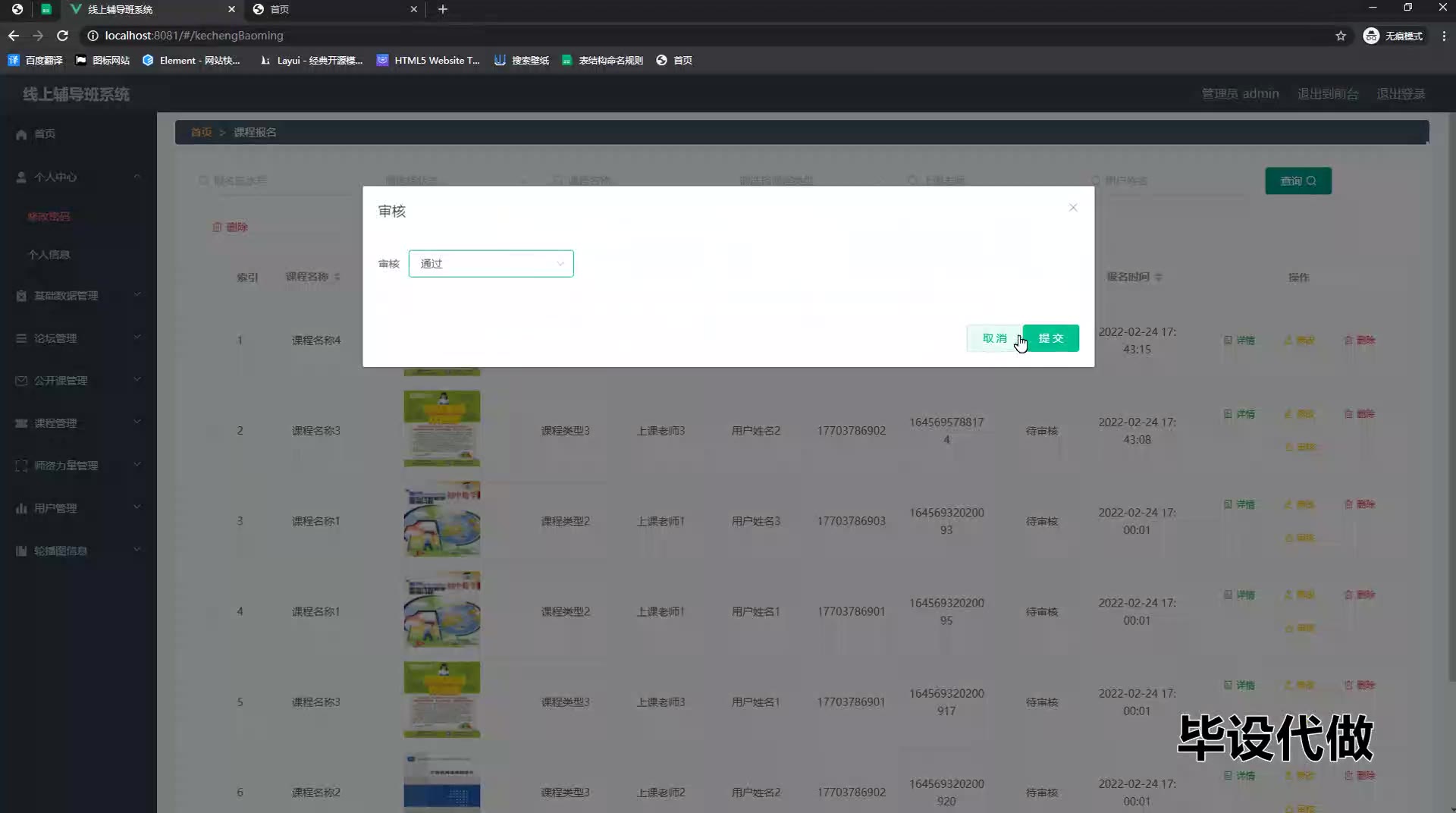Click the 公开课管理 sidebar icon
The width and height of the screenshot is (1456, 813).
(21, 381)
